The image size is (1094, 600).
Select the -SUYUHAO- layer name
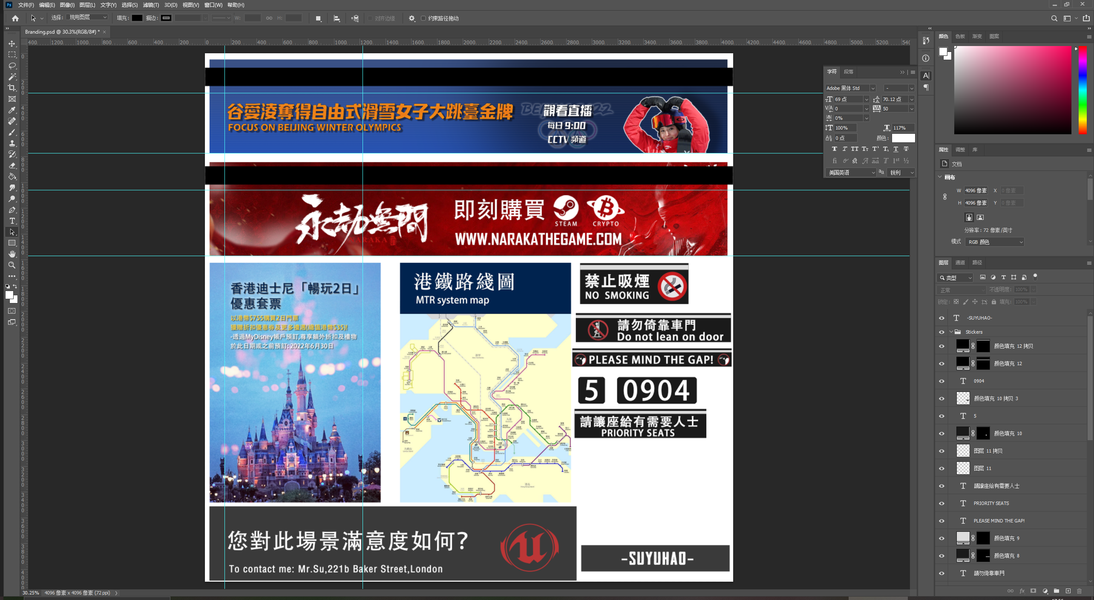(x=980, y=317)
